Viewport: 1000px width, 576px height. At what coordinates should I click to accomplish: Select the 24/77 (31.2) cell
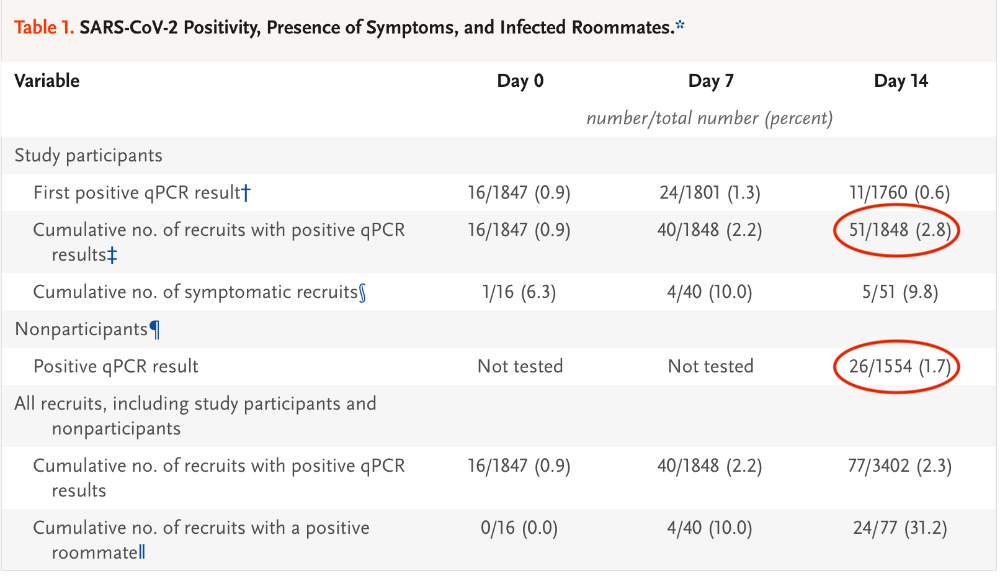click(901, 527)
